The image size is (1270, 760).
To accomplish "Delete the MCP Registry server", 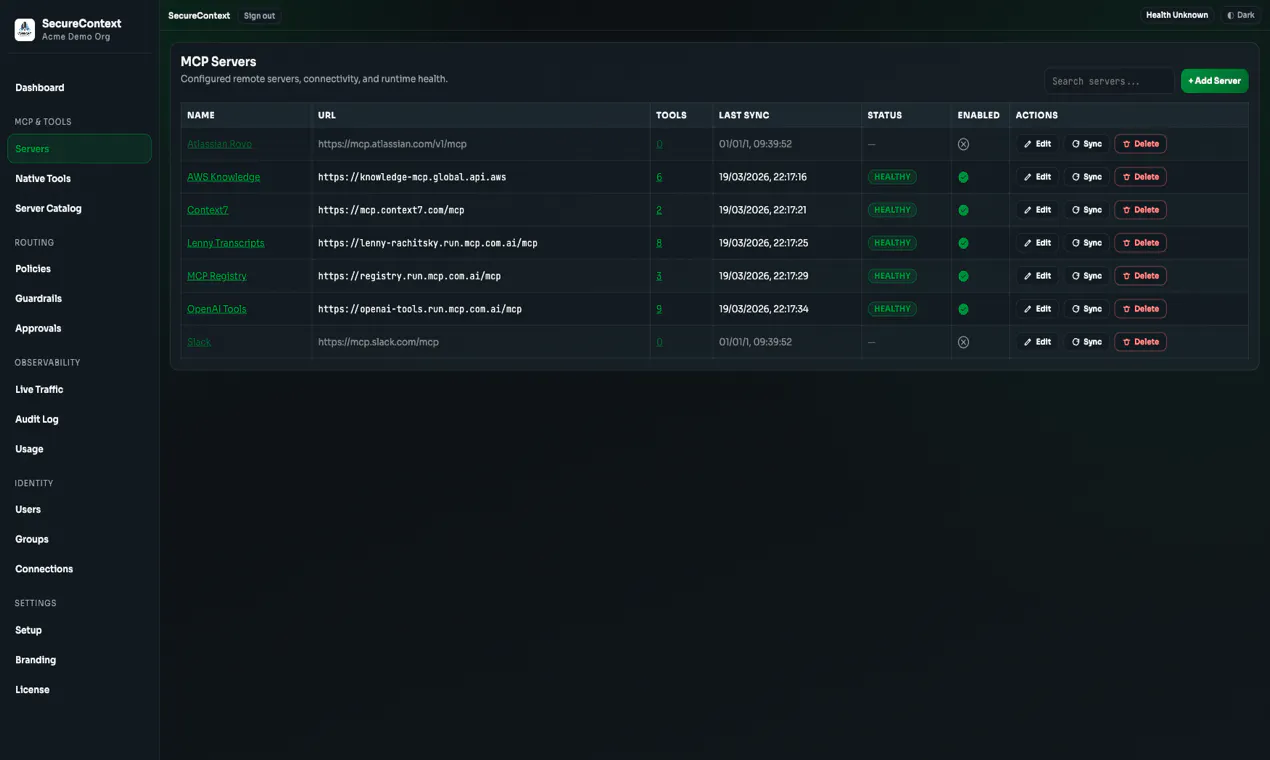I will coord(1141,276).
